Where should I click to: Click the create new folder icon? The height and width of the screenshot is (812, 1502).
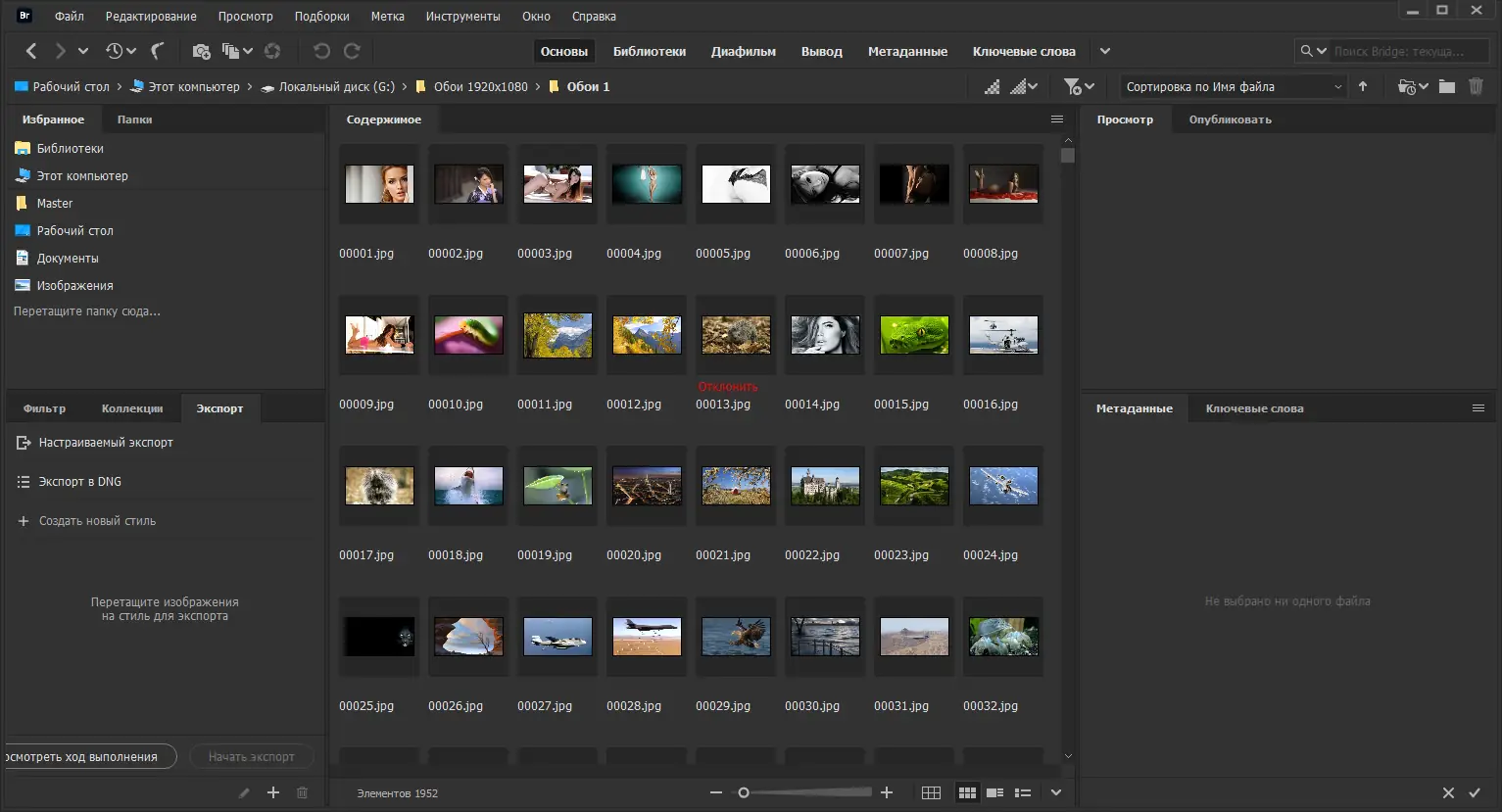click(x=1446, y=86)
